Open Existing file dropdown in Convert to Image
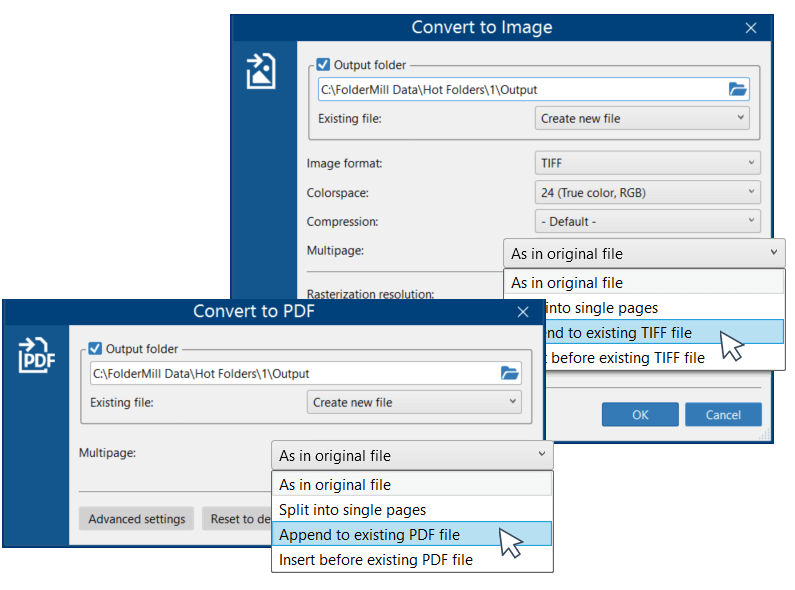 tap(642, 118)
